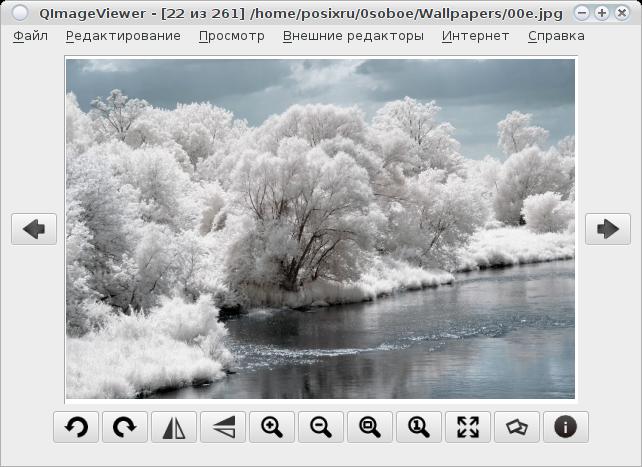Viewport: 642px width, 467px height.
Task: Open the Внешние редакторы menu
Action: click(353, 36)
